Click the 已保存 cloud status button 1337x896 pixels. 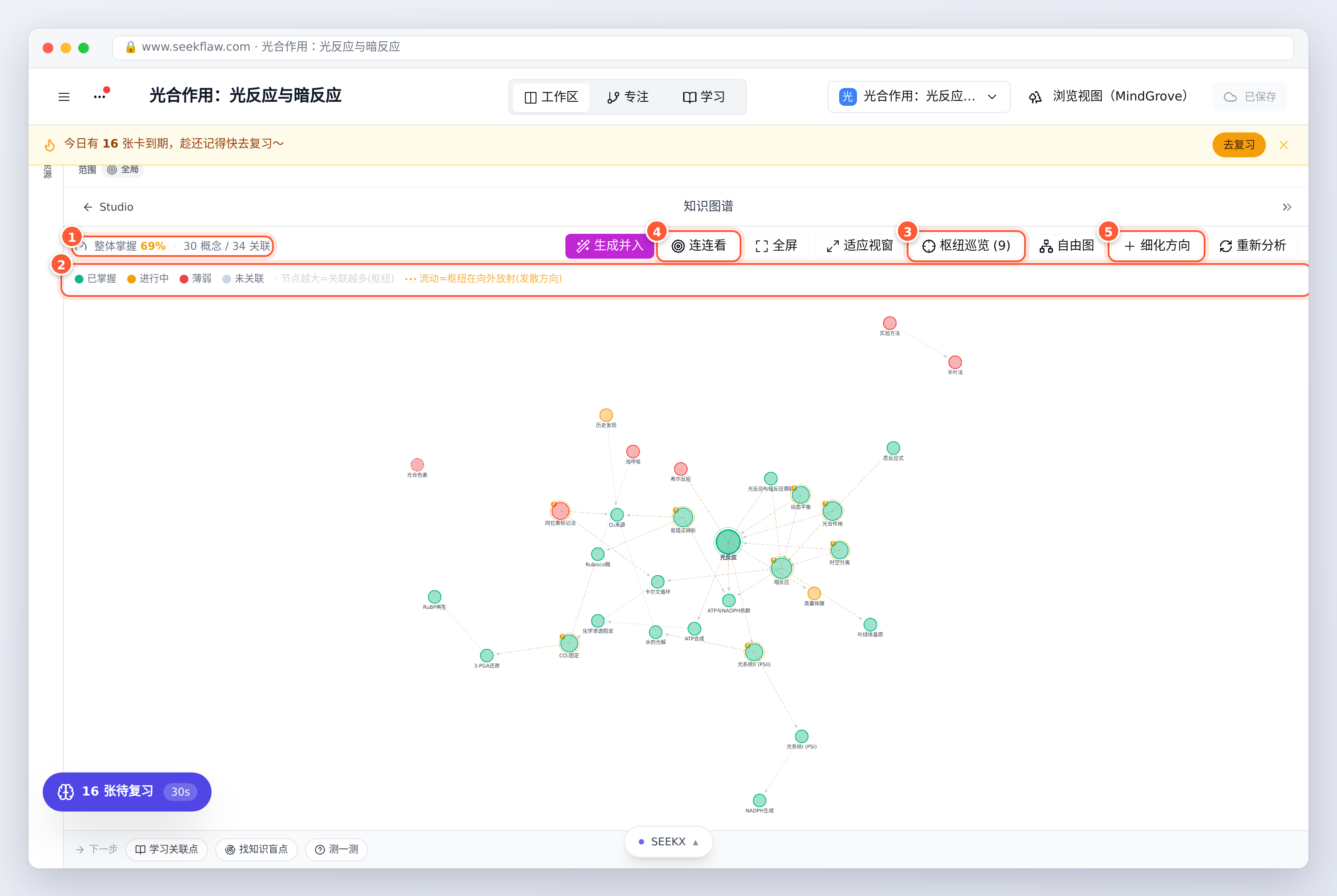click(x=1249, y=96)
